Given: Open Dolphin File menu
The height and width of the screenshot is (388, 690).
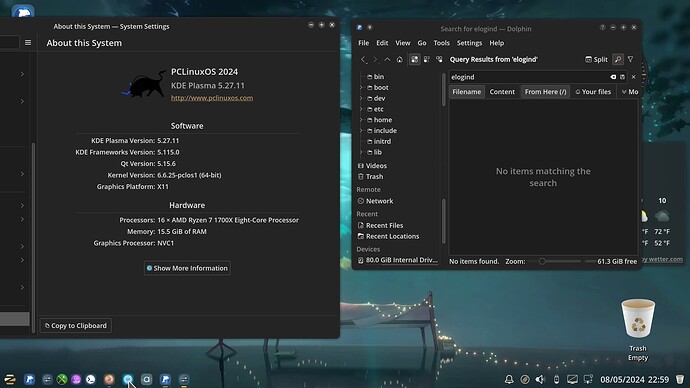Looking at the screenshot, I should 363,43.
